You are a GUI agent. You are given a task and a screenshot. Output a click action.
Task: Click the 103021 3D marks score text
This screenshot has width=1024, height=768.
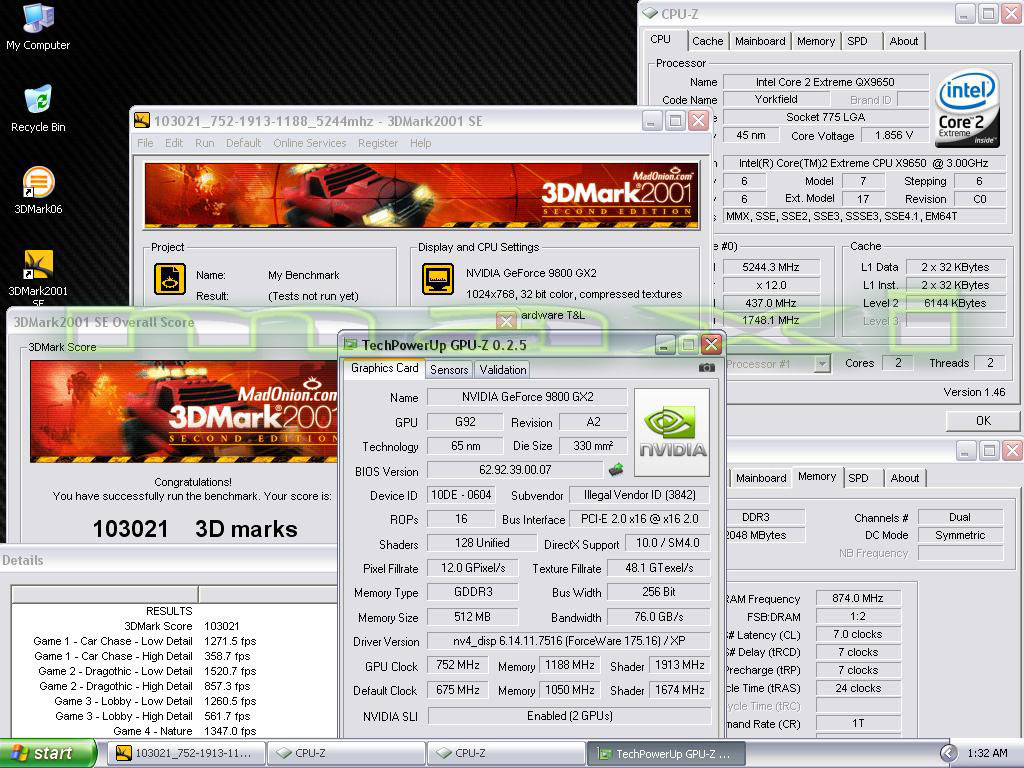[x=195, y=529]
